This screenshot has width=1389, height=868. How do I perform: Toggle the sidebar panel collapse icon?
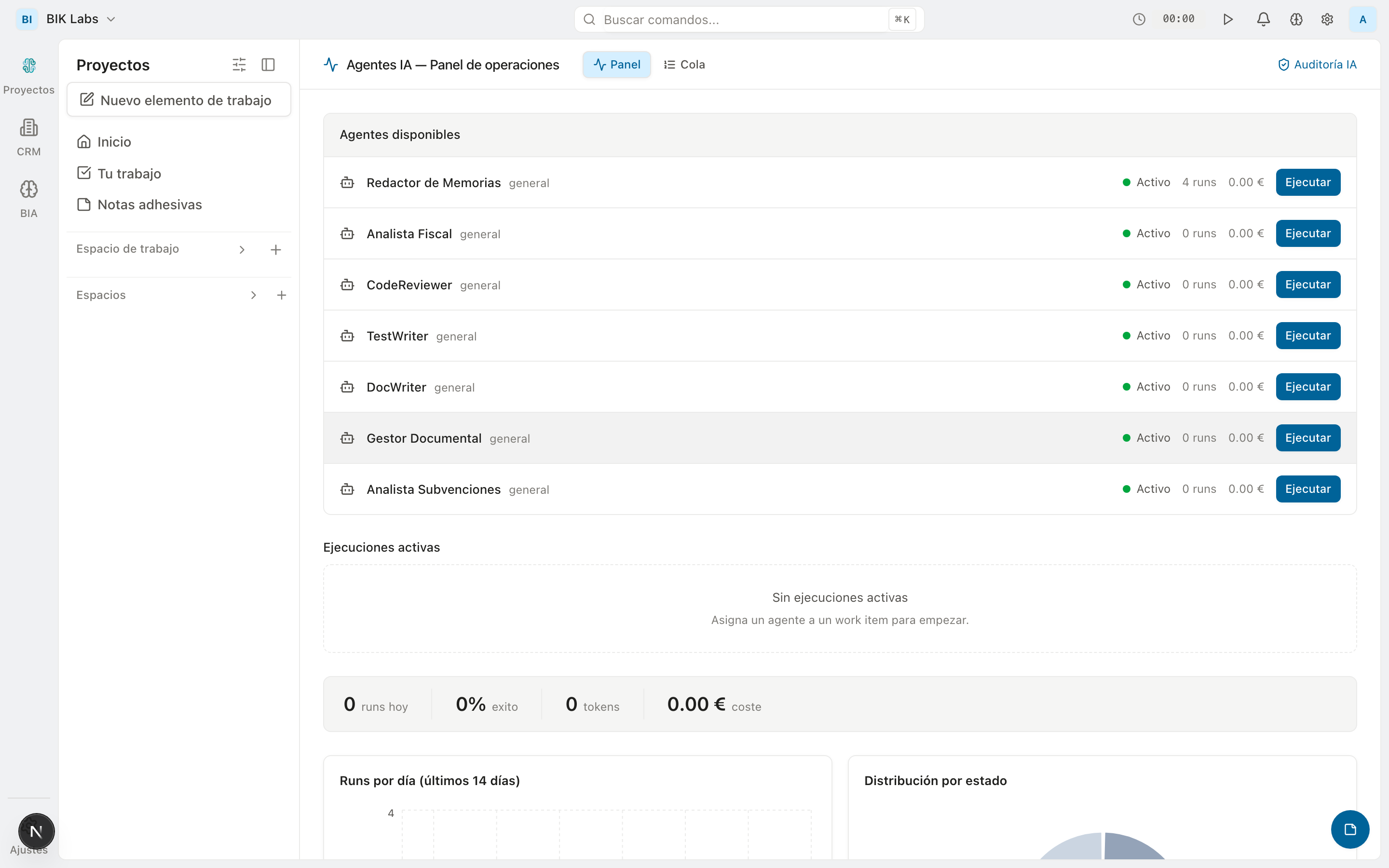268,64
